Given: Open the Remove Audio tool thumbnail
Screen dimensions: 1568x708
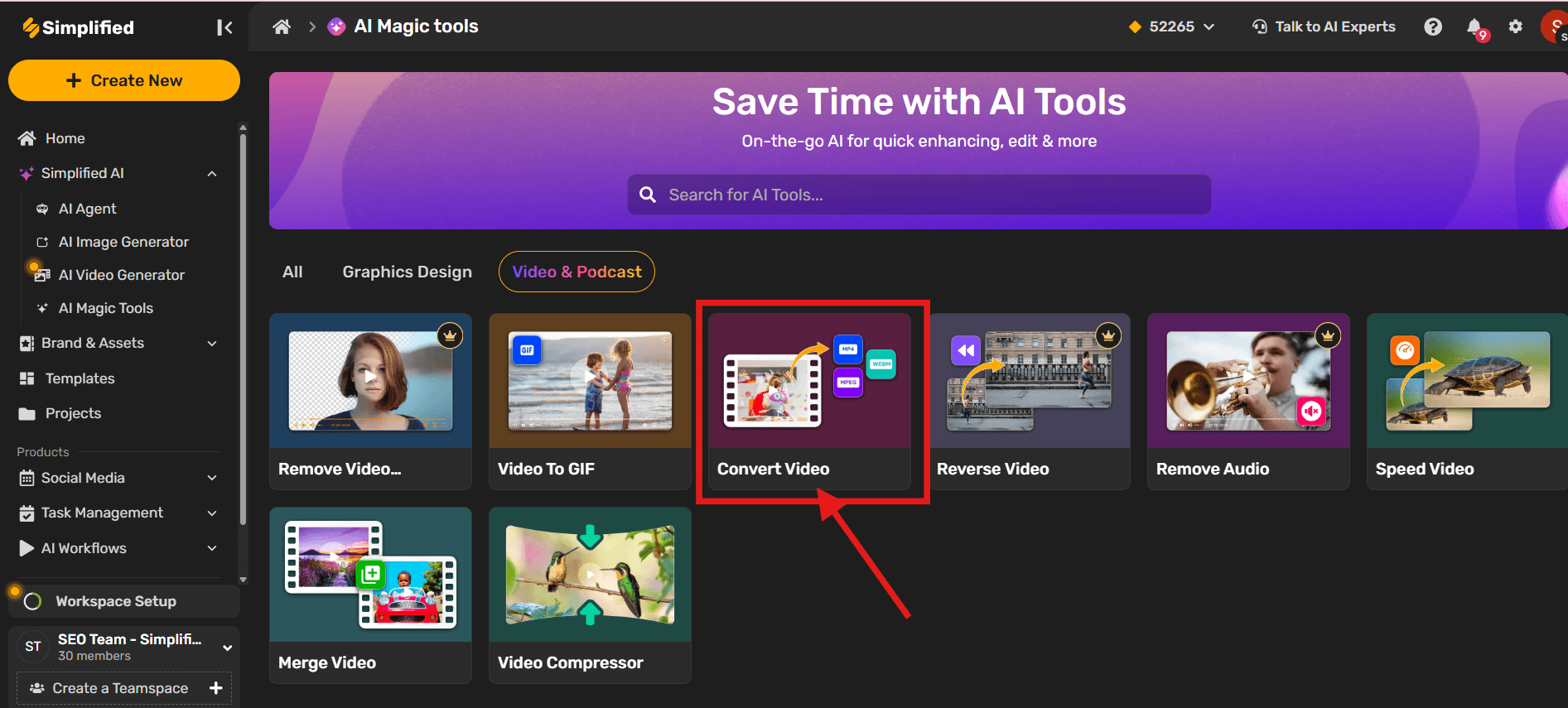Looking at the screenshot, I should (x=1248, y=381).
